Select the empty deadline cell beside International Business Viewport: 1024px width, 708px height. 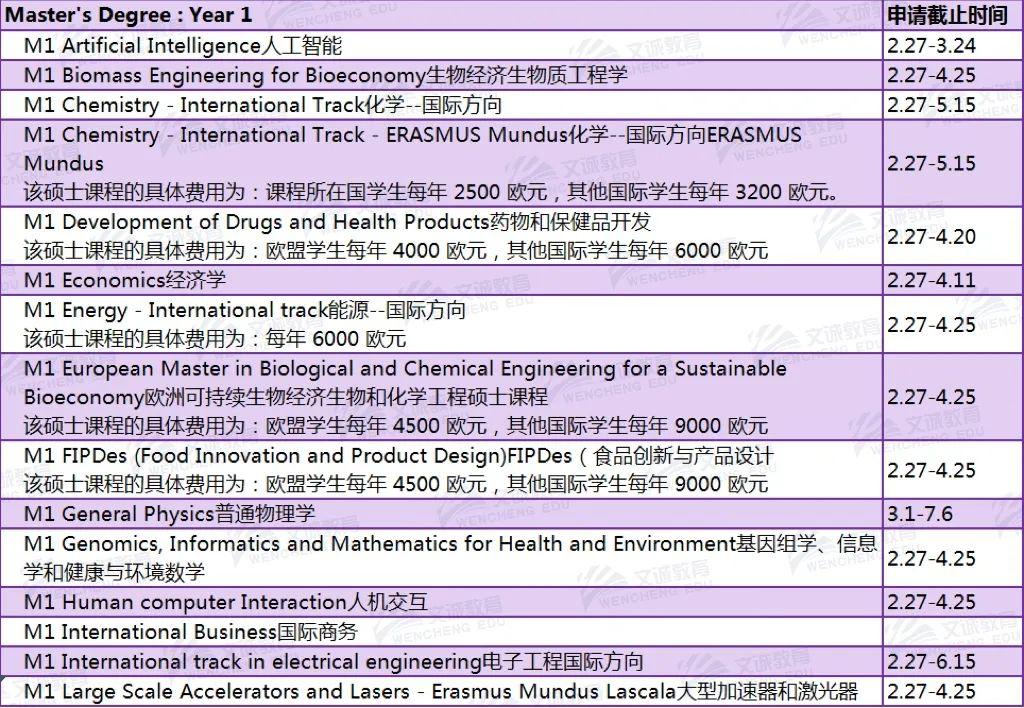click(x=950, y=631)
